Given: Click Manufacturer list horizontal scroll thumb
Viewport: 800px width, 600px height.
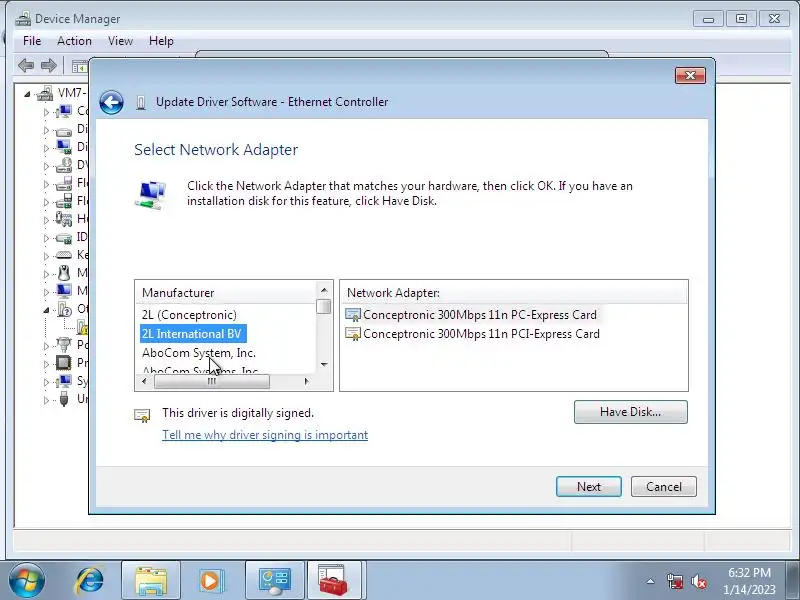Looking at the screenshot, I should point(212,381).
